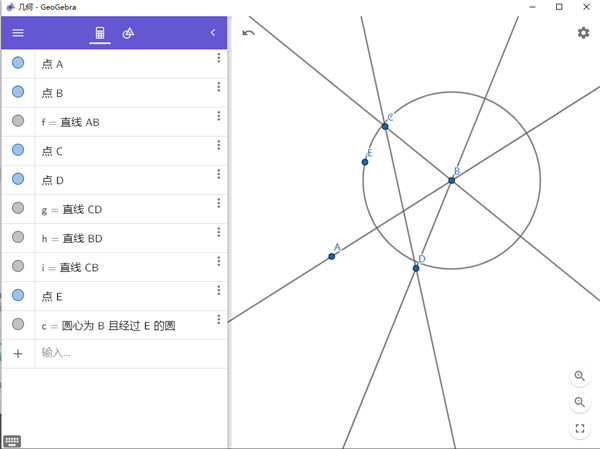Switch to the Algebra calculator tab
The width and height of the screenshot is (600, 449).
coord(100,33)
